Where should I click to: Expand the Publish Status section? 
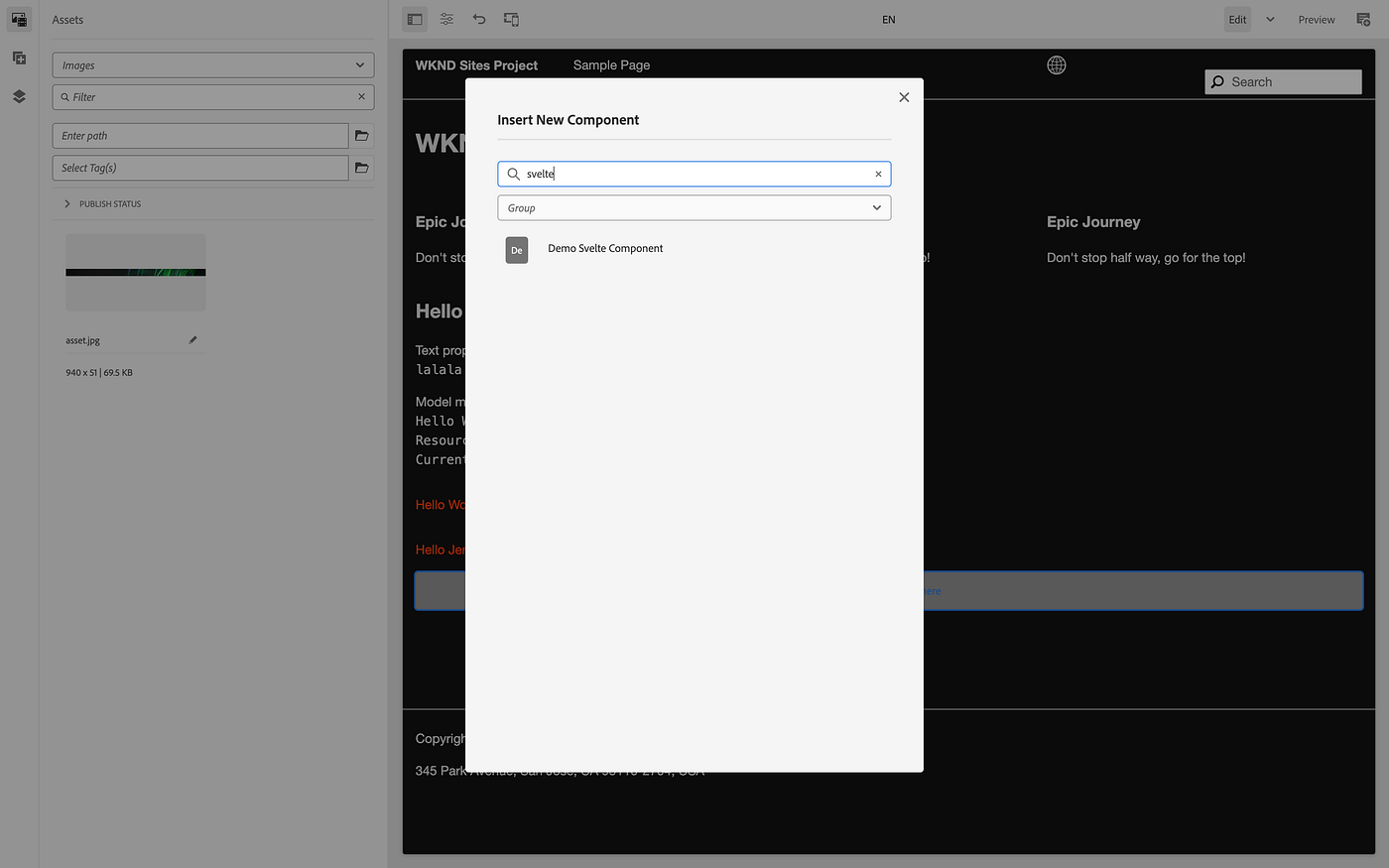[x=102, y=203]
